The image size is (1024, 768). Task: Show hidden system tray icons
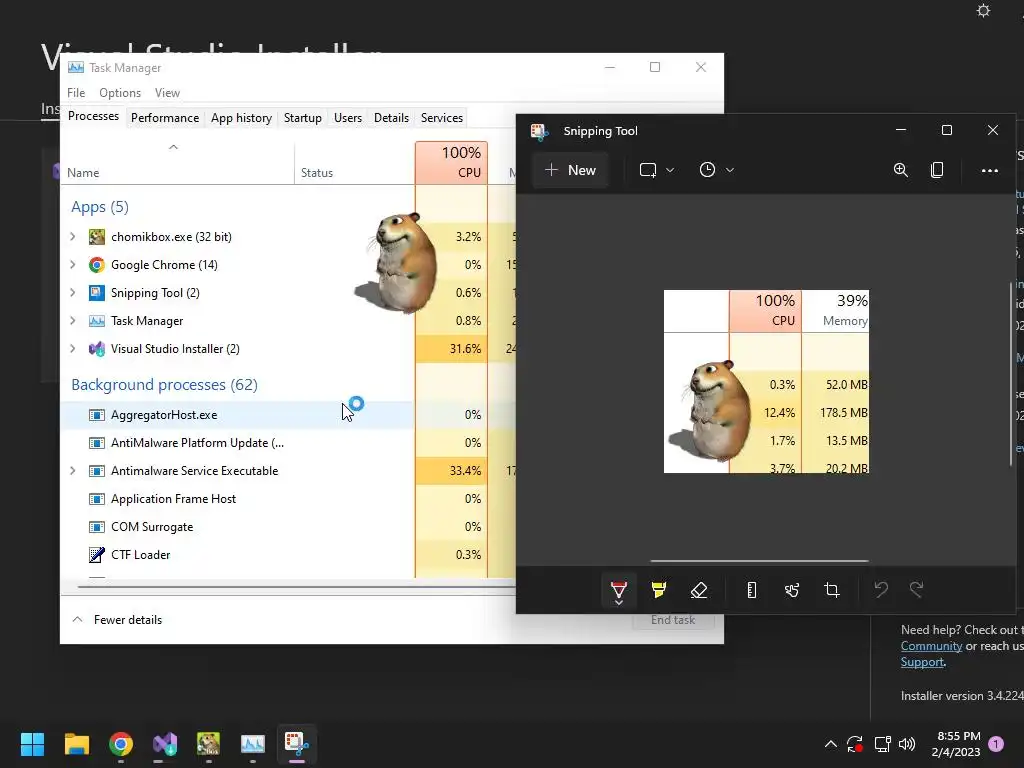pos(831,744)
